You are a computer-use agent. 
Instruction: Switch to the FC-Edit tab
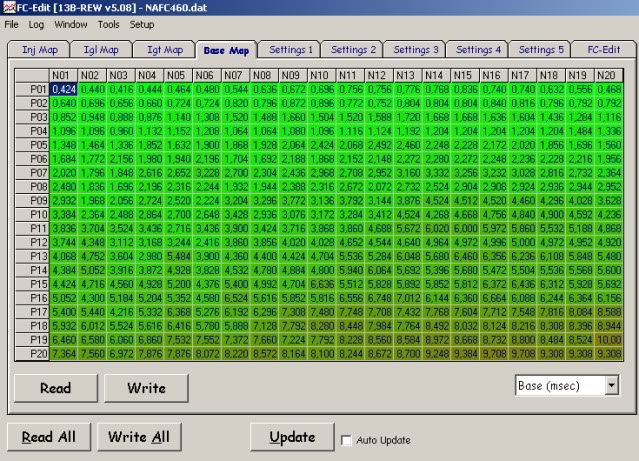coord(604,50)
